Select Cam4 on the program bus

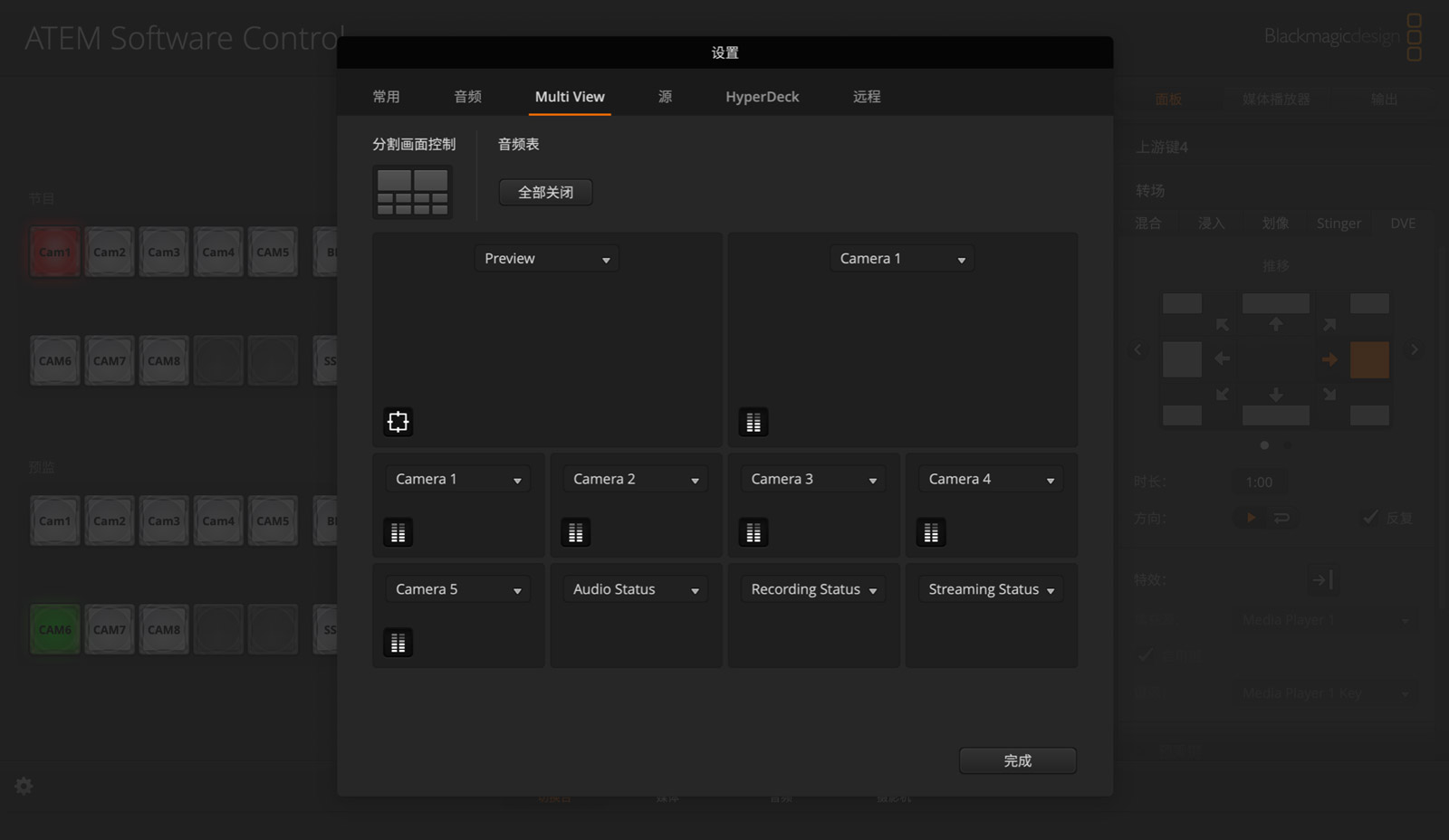click(218, 252)
